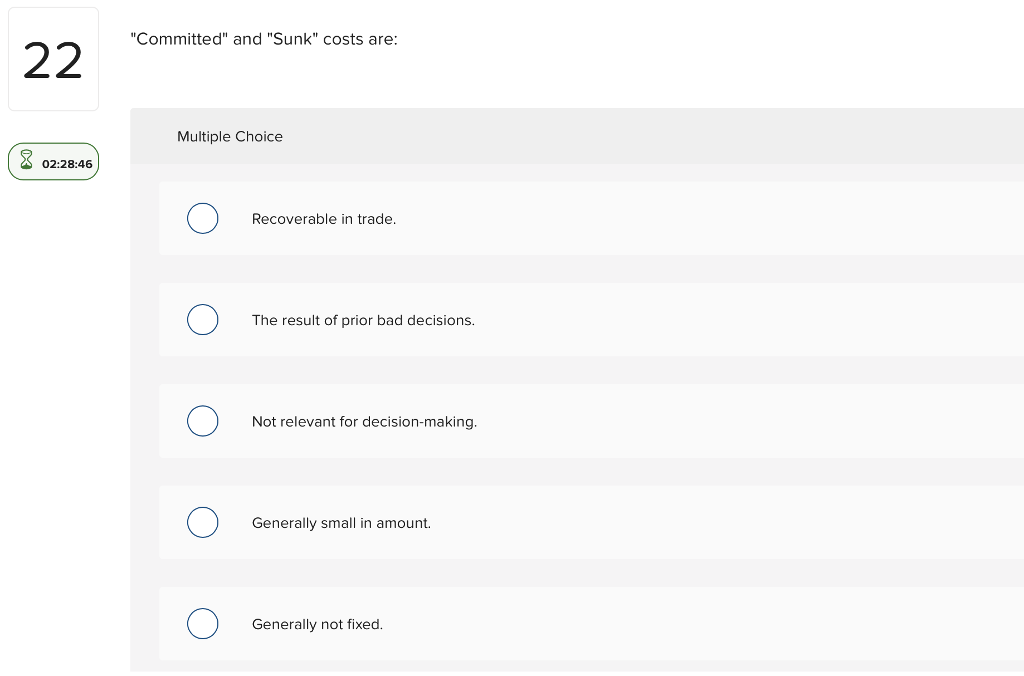Click the timer showing 02:28:46
The image size is (1024, 676).
coord(67,164)
